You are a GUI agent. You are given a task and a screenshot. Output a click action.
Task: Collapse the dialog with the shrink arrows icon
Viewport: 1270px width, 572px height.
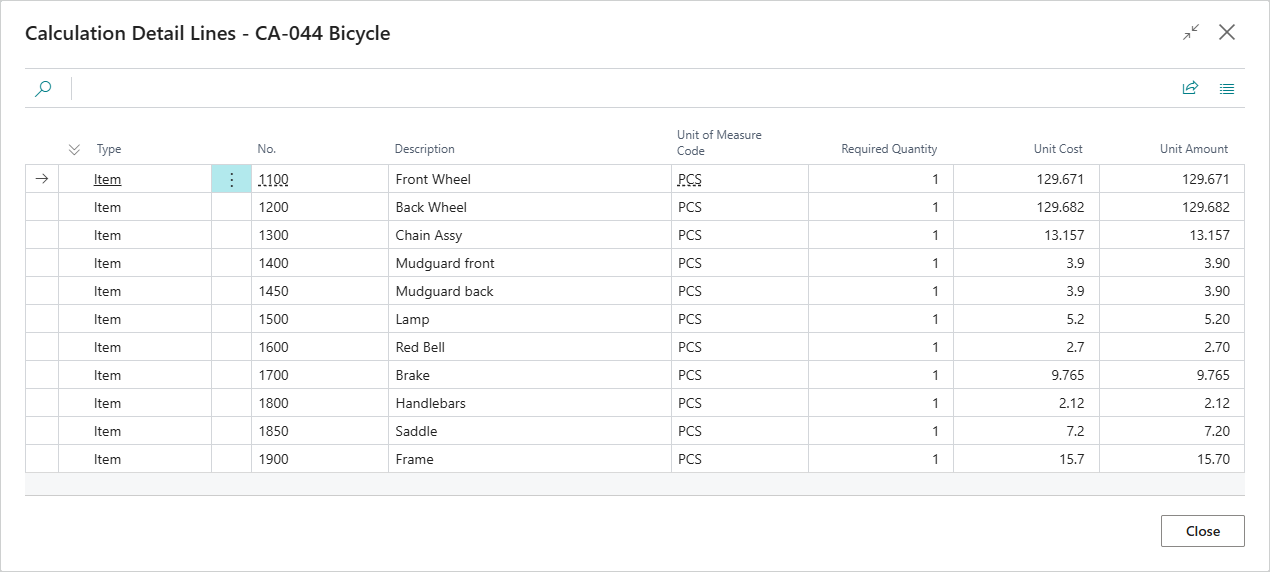click(x=1190, y=32)
